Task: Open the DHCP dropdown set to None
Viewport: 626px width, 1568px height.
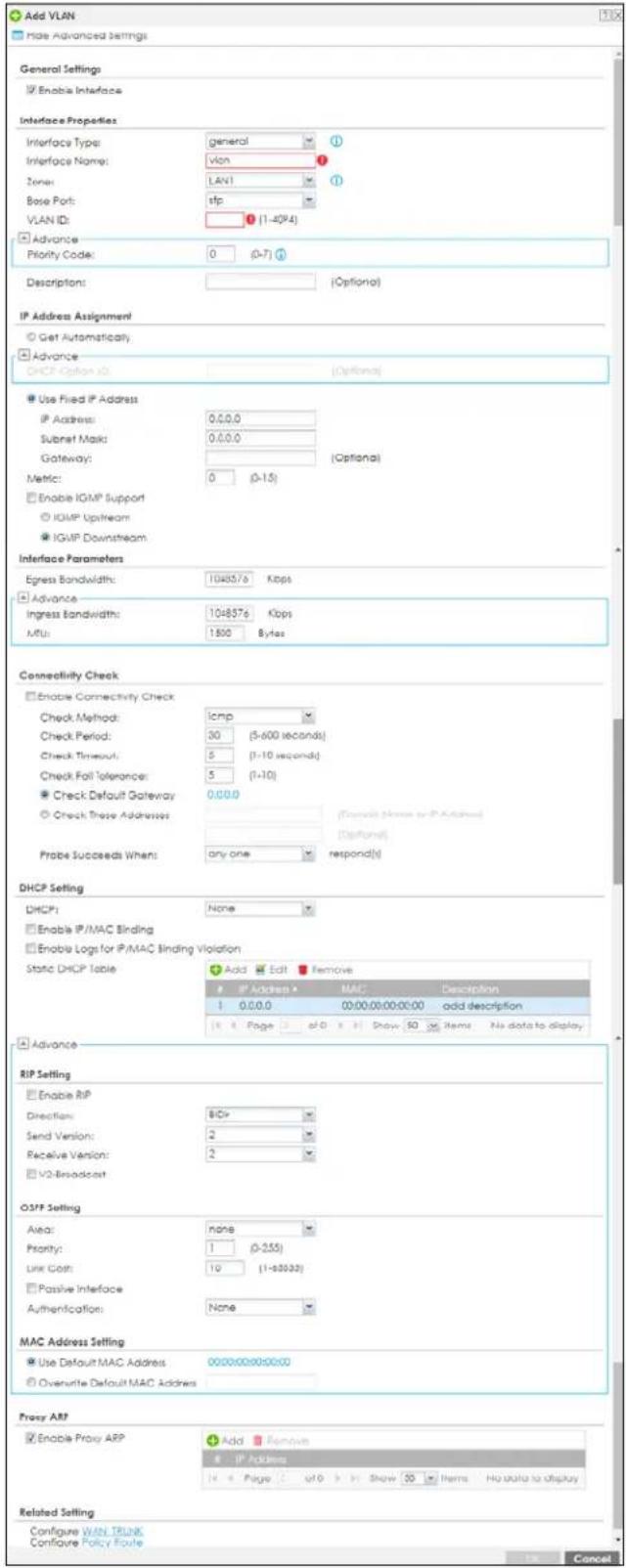Action: click(x=260, y=908)
